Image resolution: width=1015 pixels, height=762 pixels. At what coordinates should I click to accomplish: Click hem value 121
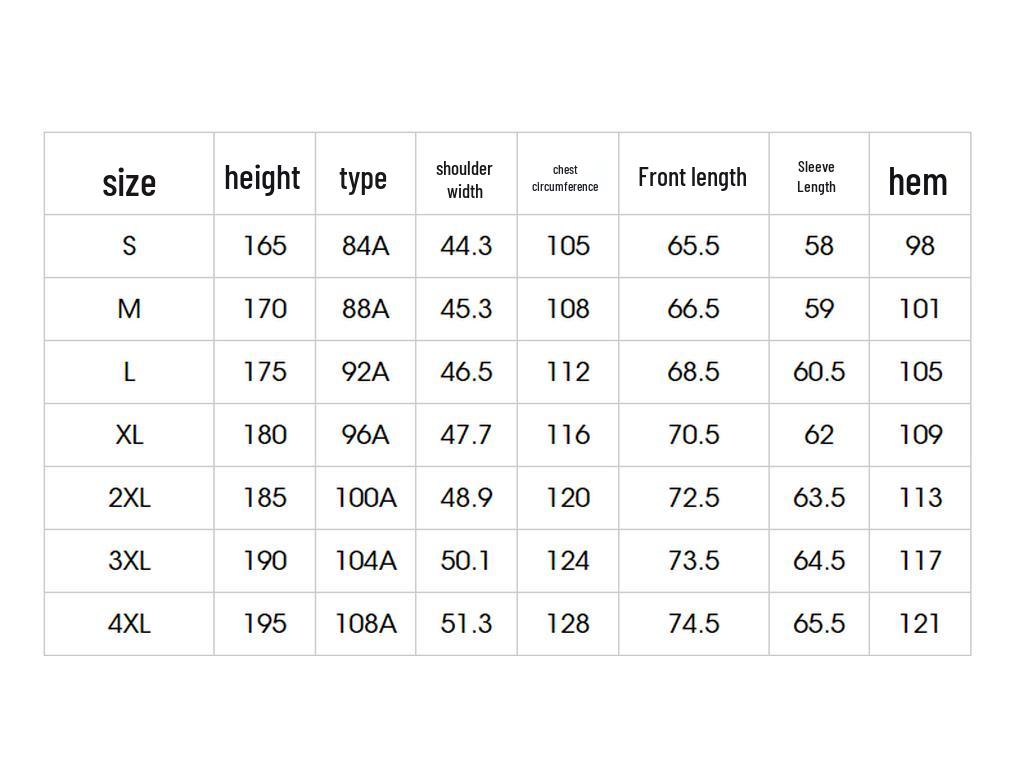click(x=919, y=624)
